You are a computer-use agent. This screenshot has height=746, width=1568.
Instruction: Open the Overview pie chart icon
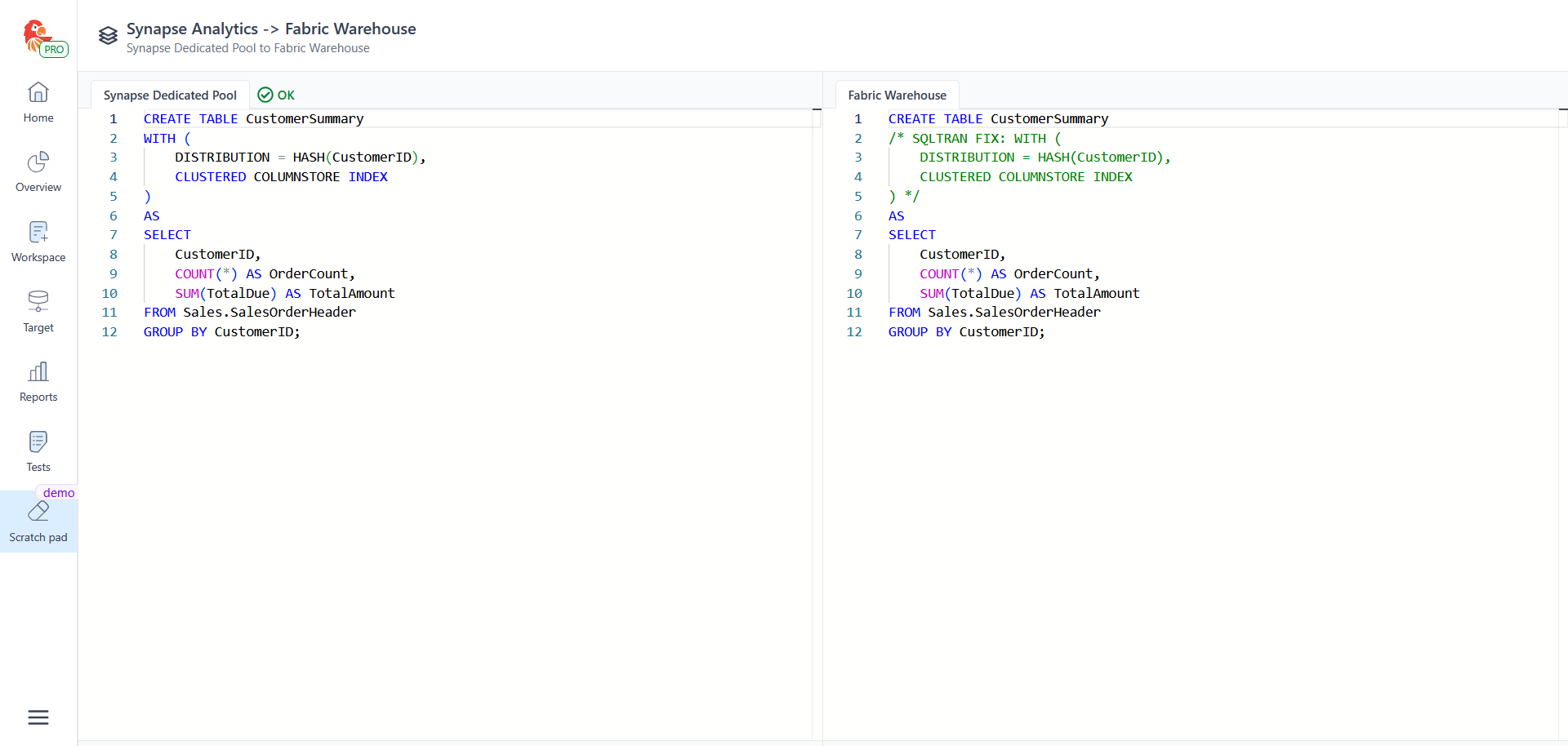pyautogui.click(x=38, y=162)
